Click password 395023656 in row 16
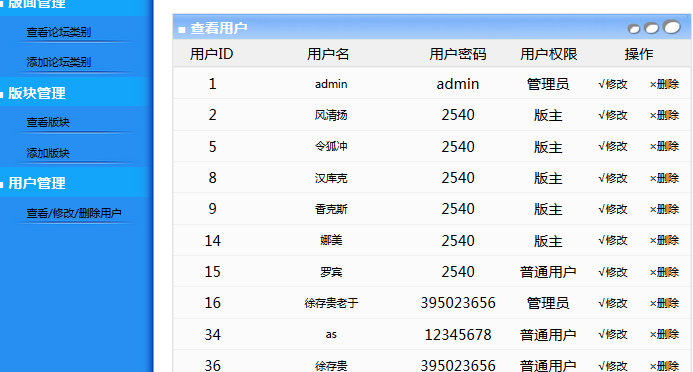Screen dimensions: 693x372 458,303
